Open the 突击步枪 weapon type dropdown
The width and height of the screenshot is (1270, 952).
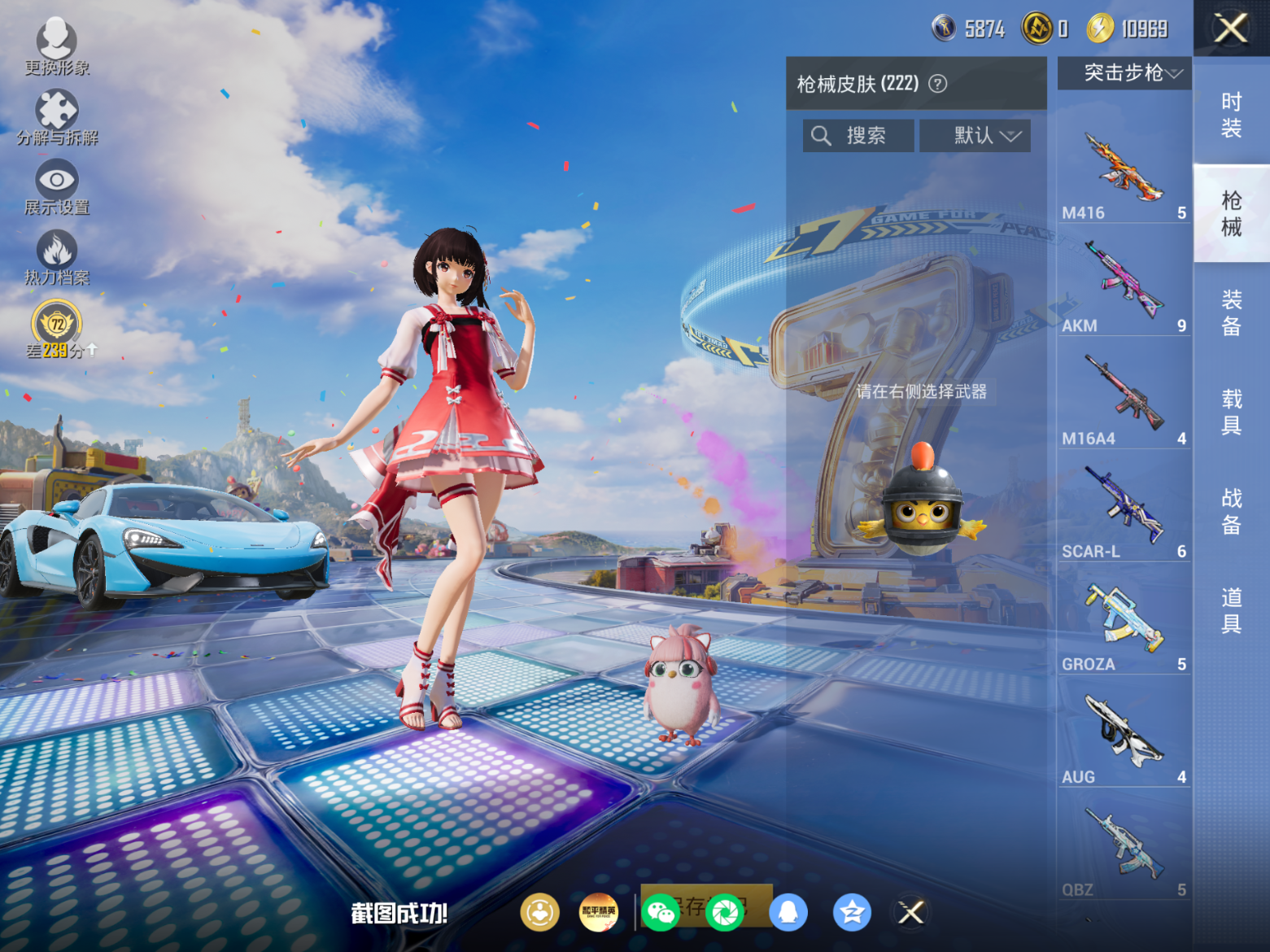point(1124,73)
